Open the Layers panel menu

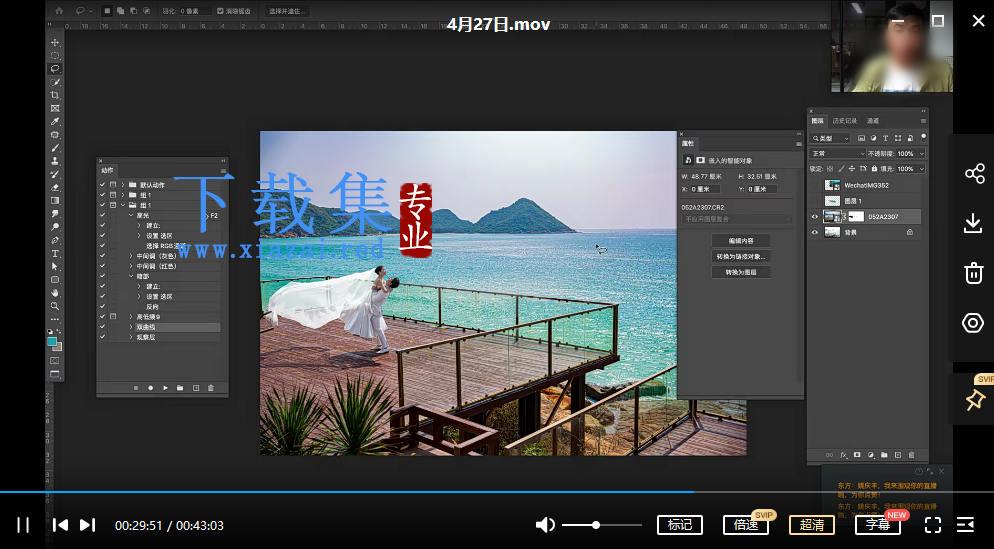point(923,120)
